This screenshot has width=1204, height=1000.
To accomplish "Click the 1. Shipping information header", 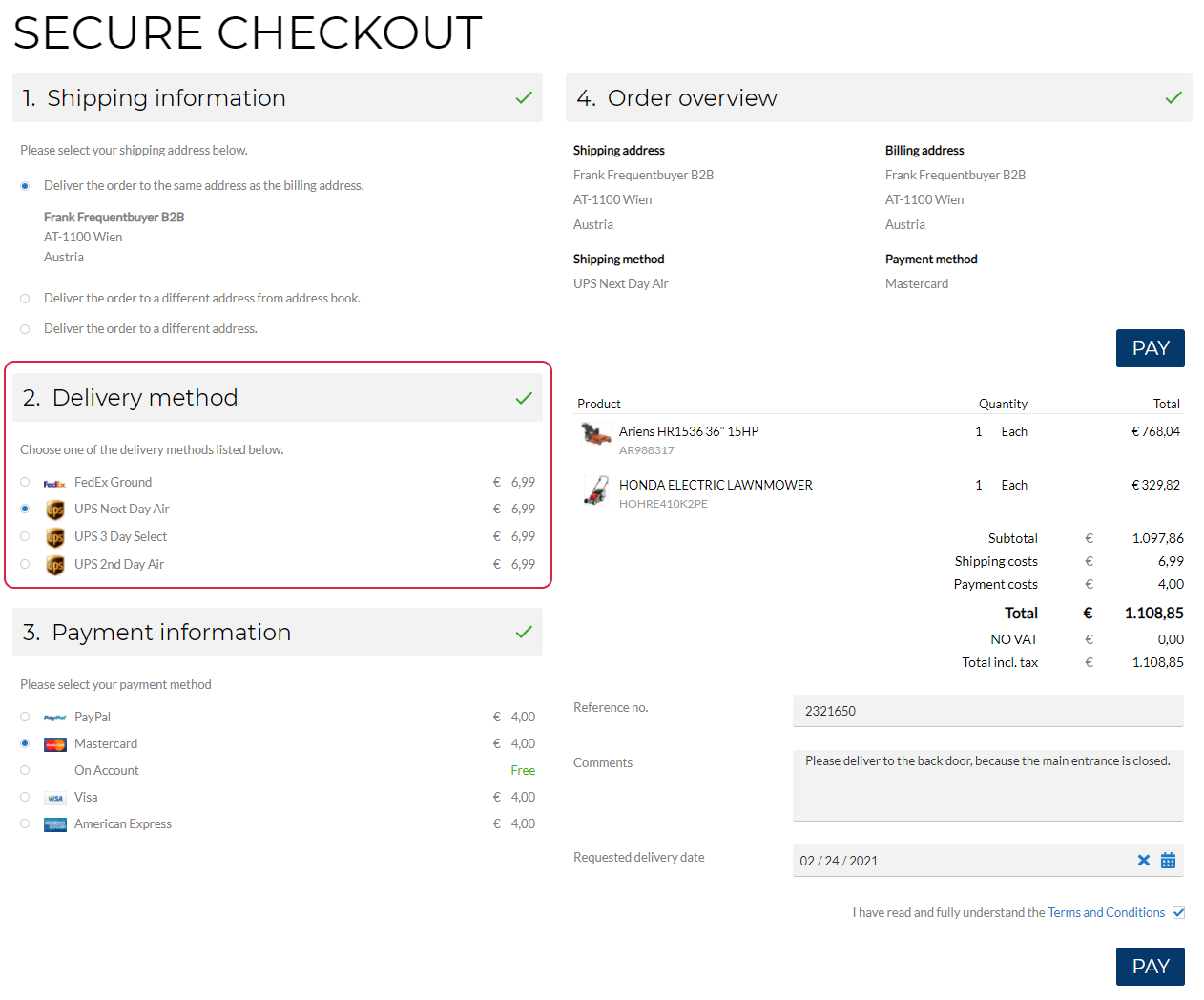I will (278, 98).
